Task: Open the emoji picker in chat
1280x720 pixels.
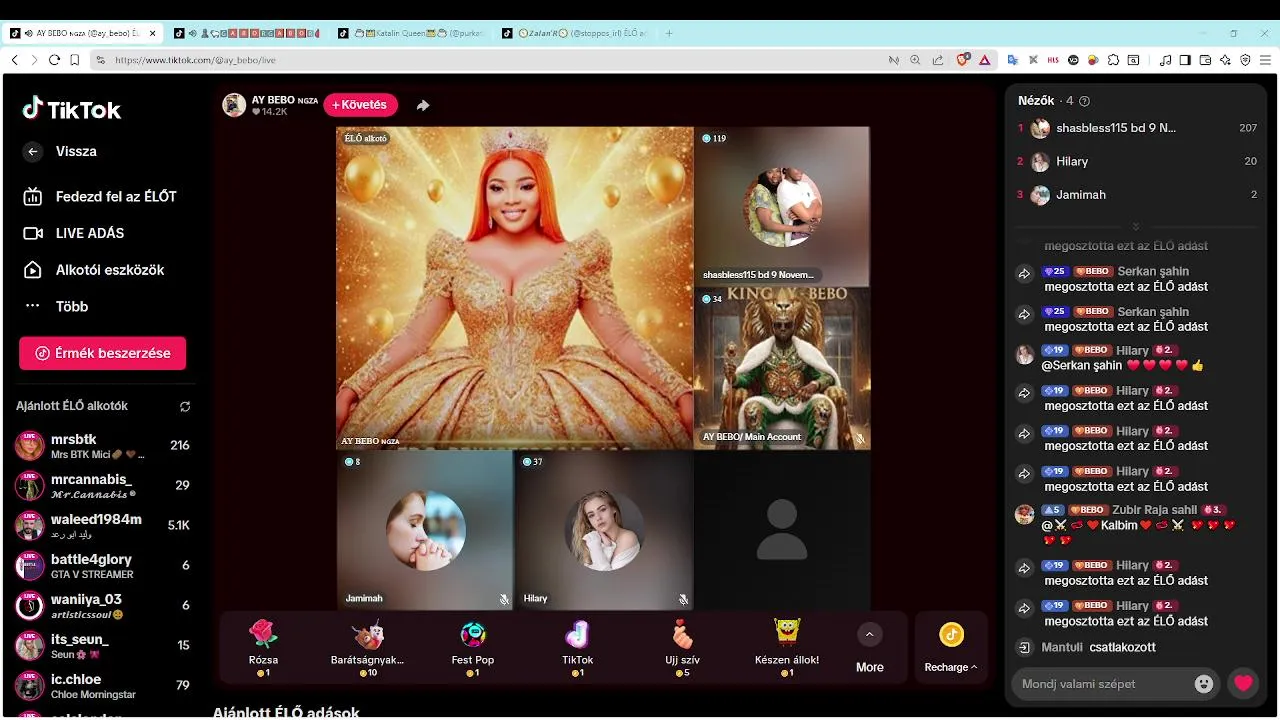Action: click(1204, 684)
